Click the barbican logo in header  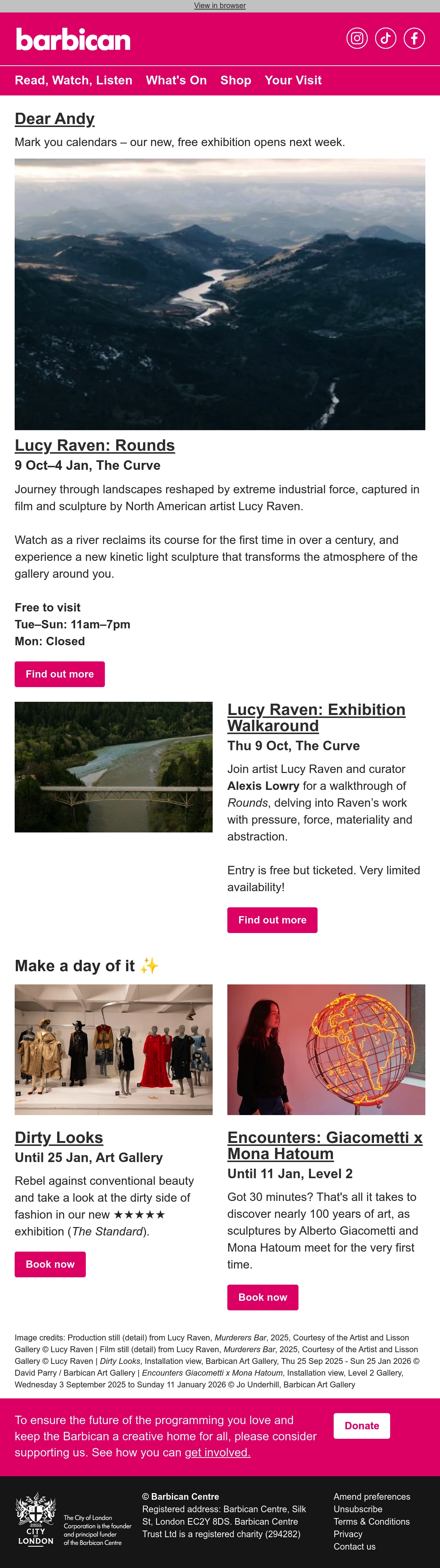pos(73,40)
